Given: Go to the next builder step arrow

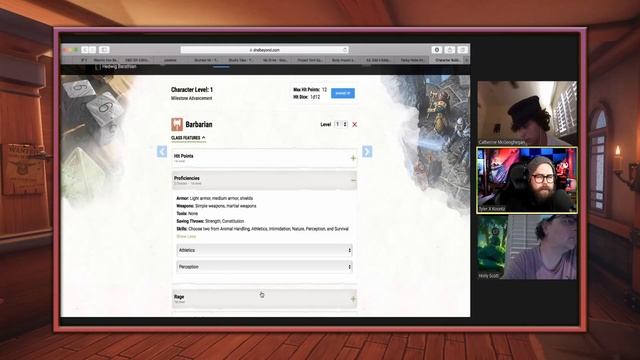Looking at the screenshot, I should [367, 151].
